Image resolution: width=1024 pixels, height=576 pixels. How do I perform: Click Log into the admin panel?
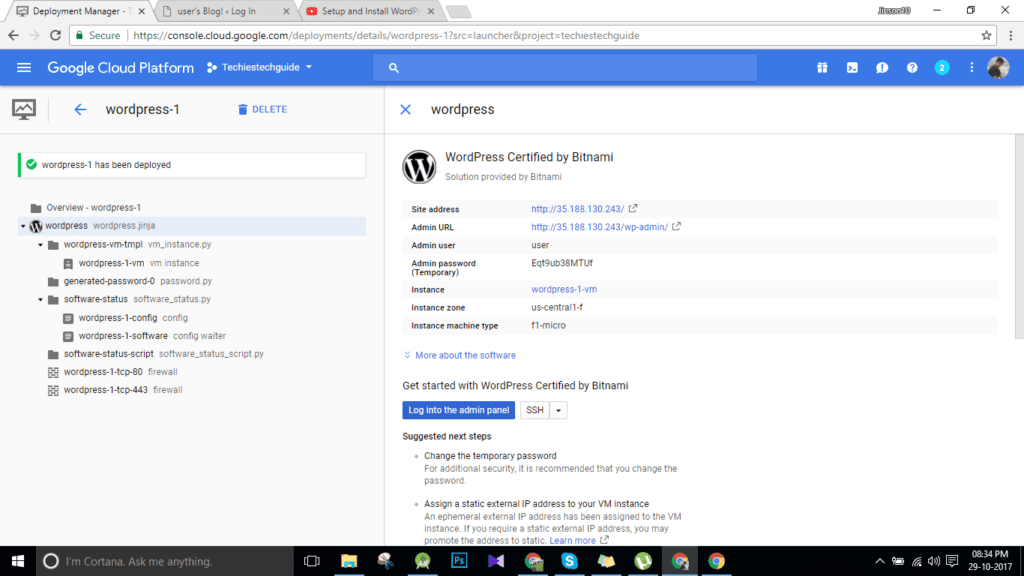pyautogui.click(x=458, y=410)
